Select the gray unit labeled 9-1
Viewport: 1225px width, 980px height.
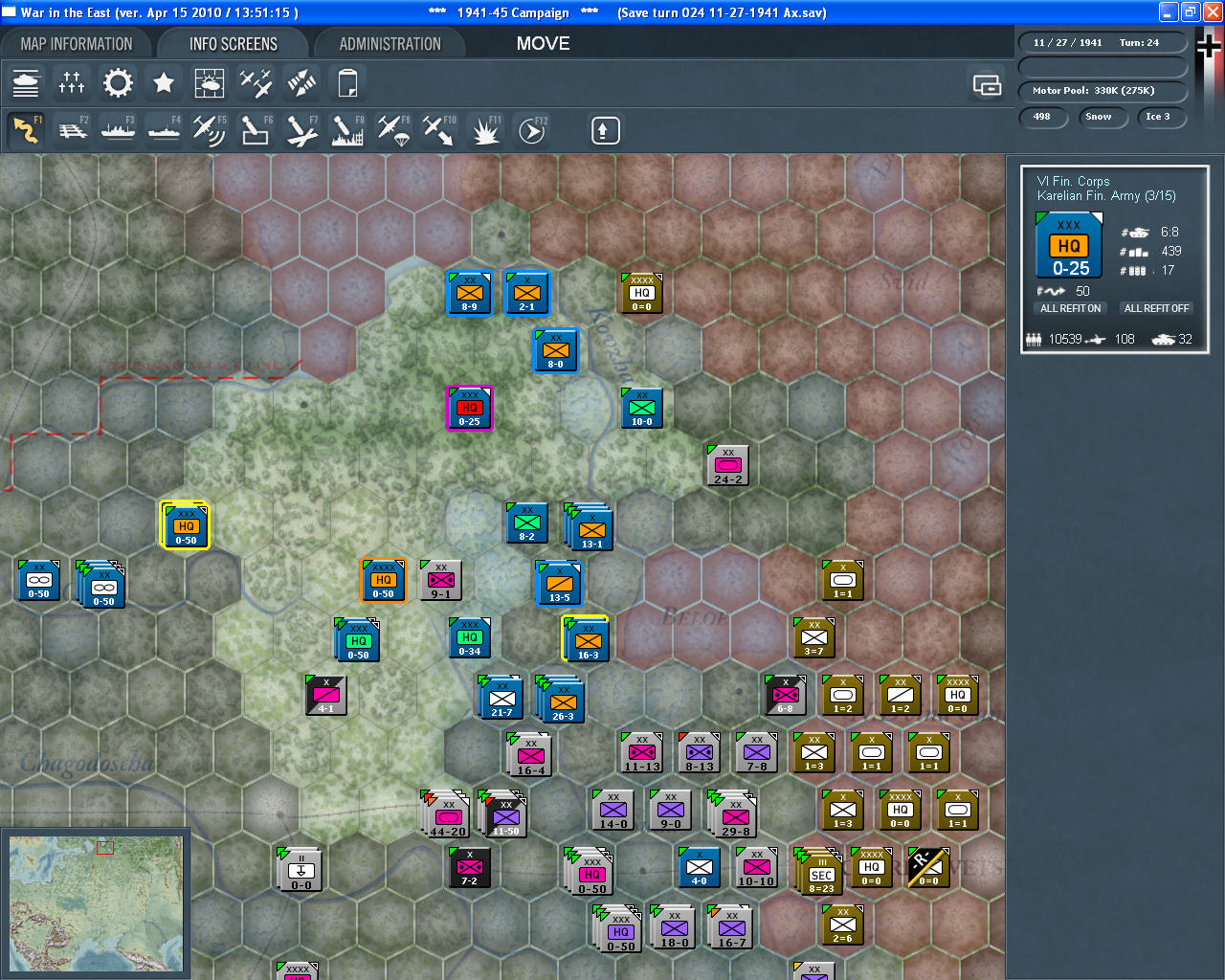[x=441, y=580]
